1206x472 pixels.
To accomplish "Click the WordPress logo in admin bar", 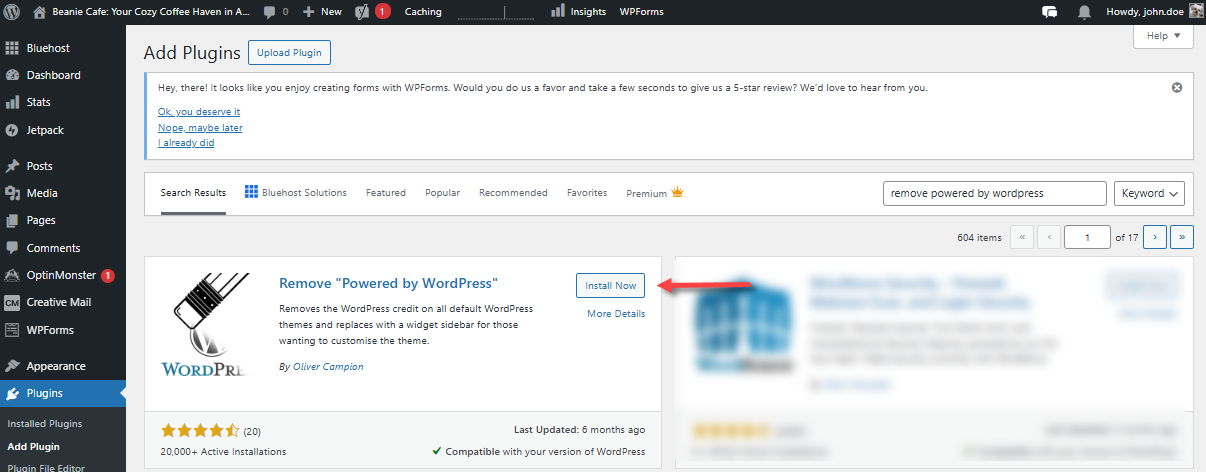I will 13,12.
